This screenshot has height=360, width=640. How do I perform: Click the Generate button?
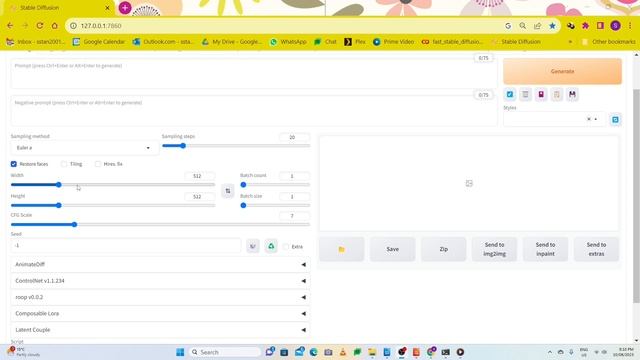pos(562,71)
